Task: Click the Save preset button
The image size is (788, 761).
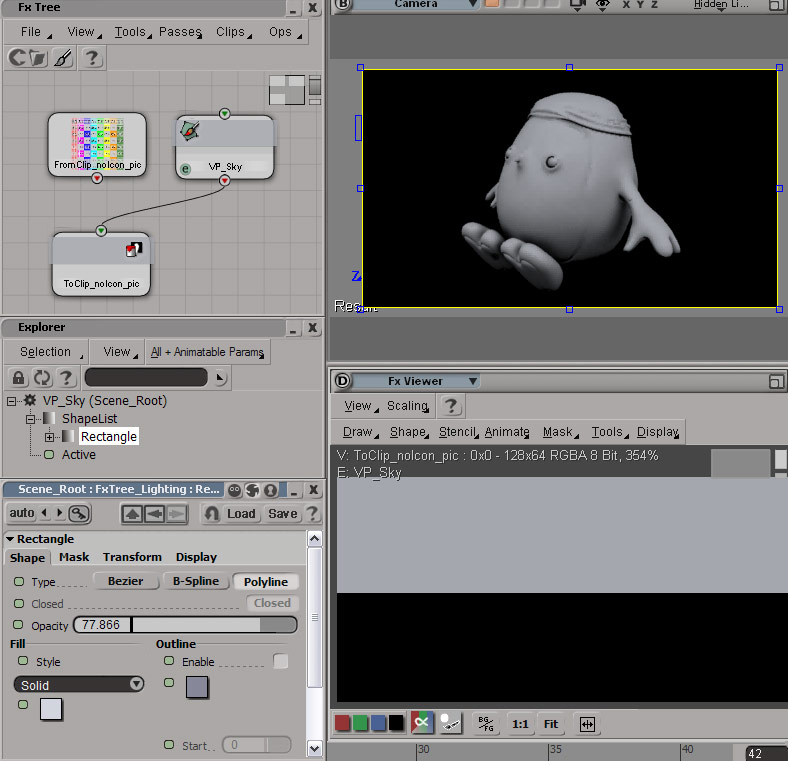Action: pyautogui.click(x=282, y=514)
